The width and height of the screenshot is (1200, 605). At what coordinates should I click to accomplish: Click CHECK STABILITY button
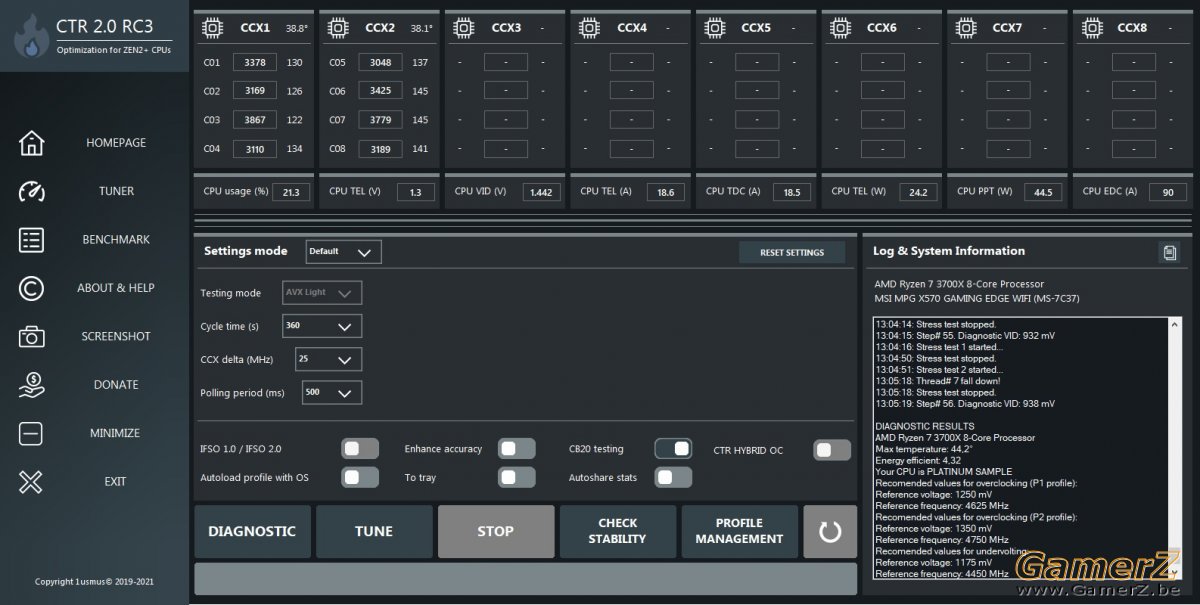pyautogui.click(x=617, y=531)
